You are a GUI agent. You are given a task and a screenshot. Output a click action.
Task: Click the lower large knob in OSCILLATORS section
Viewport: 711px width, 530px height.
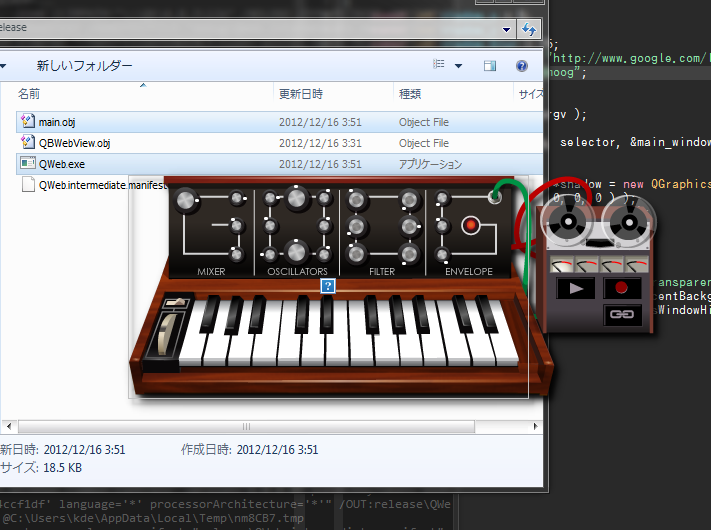pos(297,253)
